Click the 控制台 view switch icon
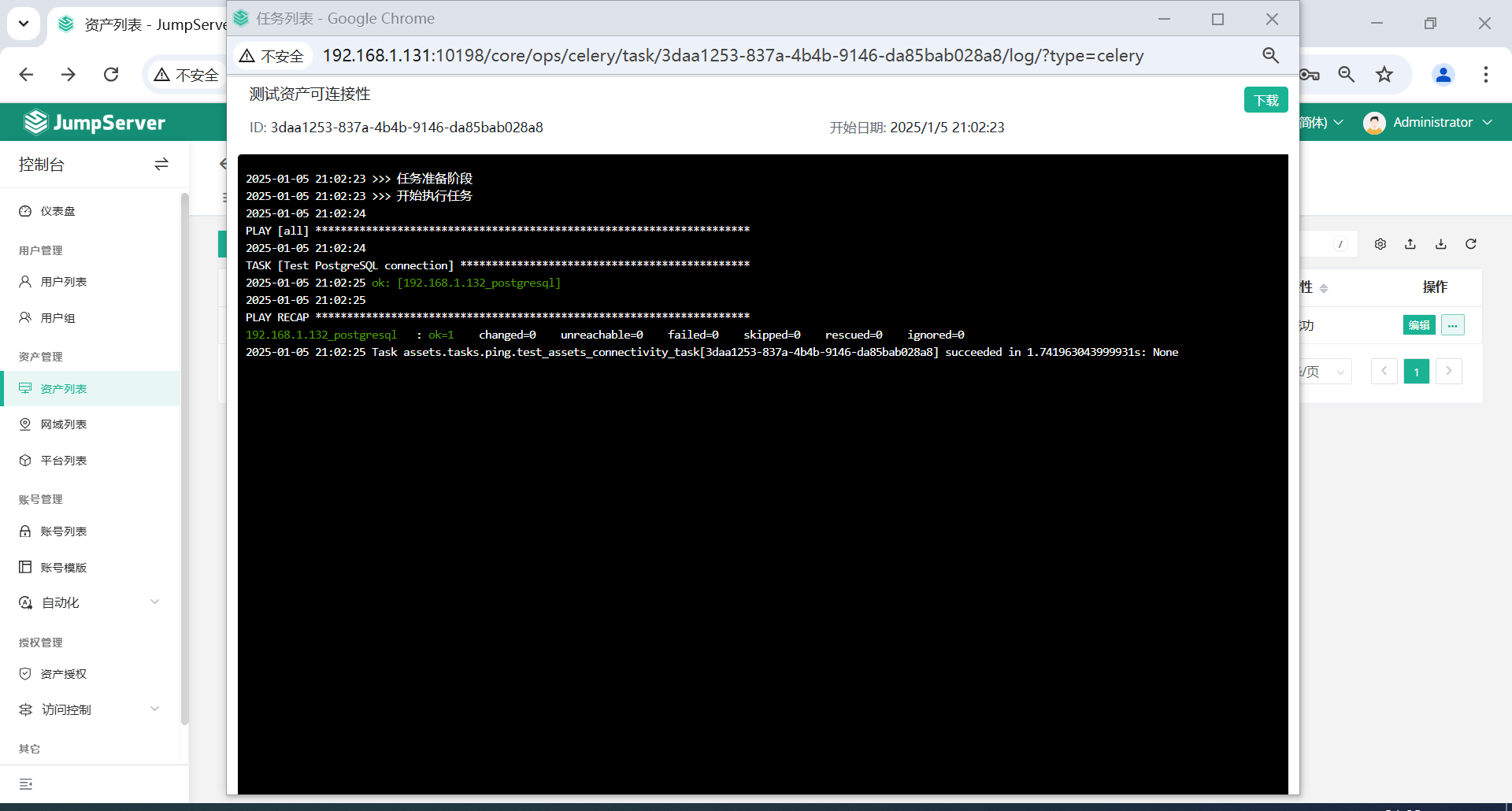The image size is (1512, 811). [x=161, y=165]
